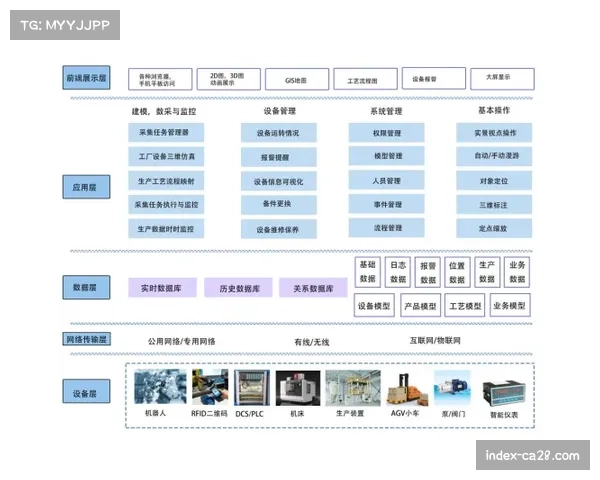Select the 对象定位 block
The height and width of the screenshot is (480, 600).
pyautogui.click(x=494, y=181)
